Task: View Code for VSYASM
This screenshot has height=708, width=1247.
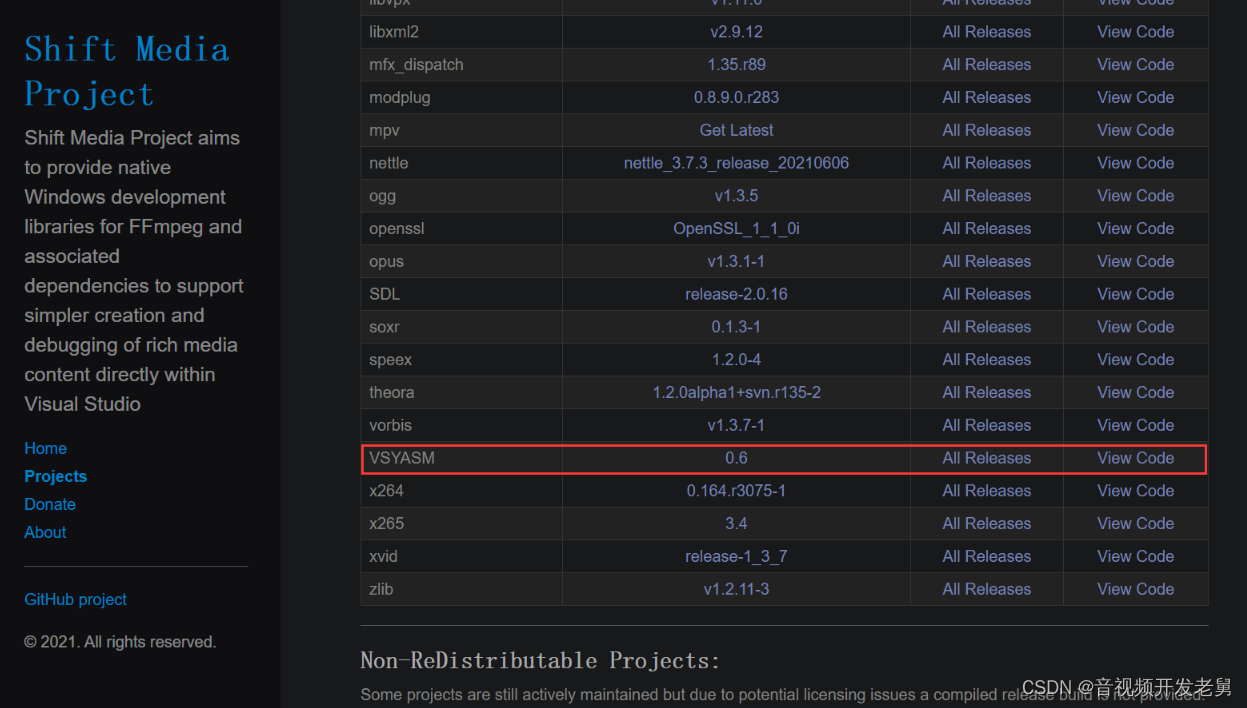Action: click(1136, 458)
